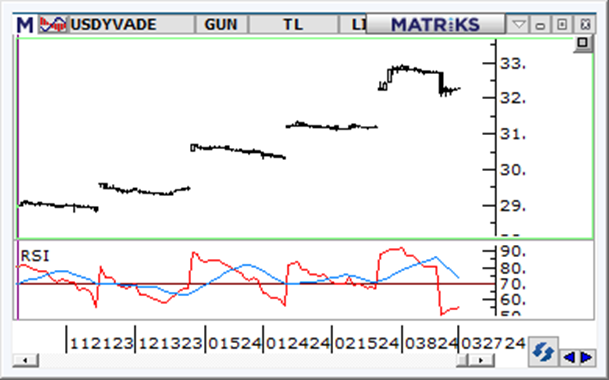Toggle the small square box in chart corner
This screenshot has width=609, height=380.
[x=582, y=42]
